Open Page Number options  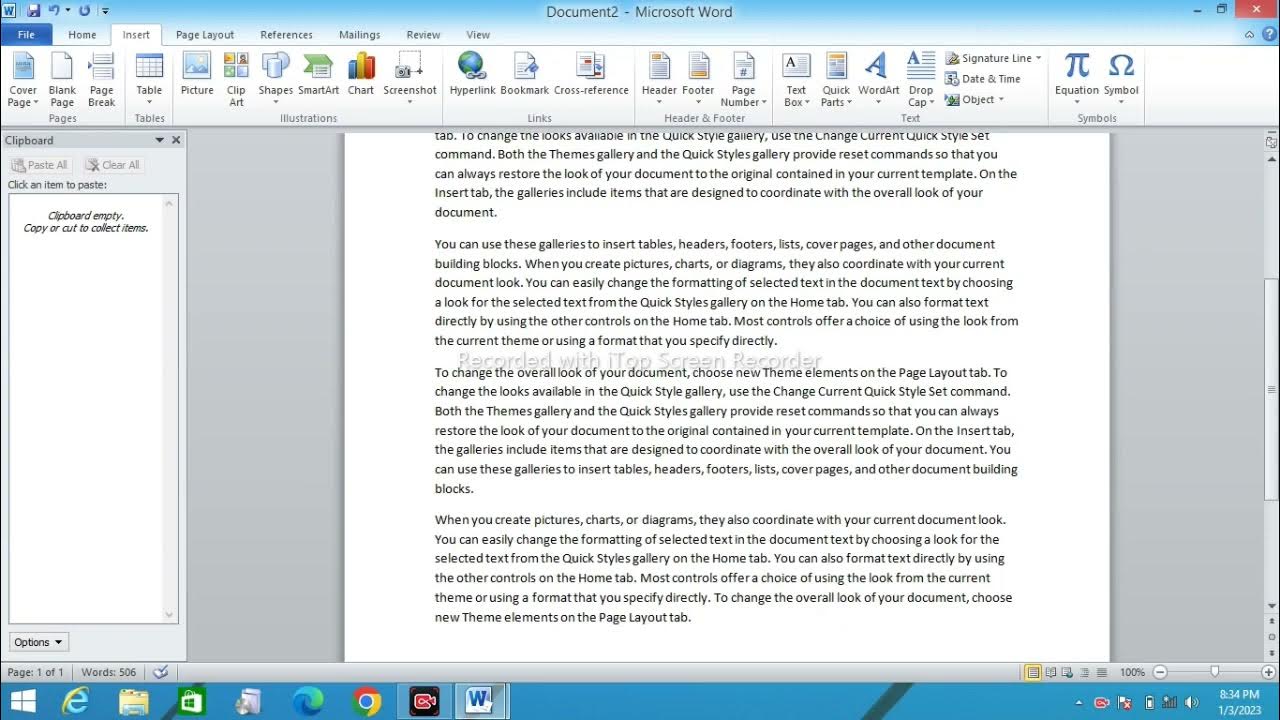click(744, 80)
